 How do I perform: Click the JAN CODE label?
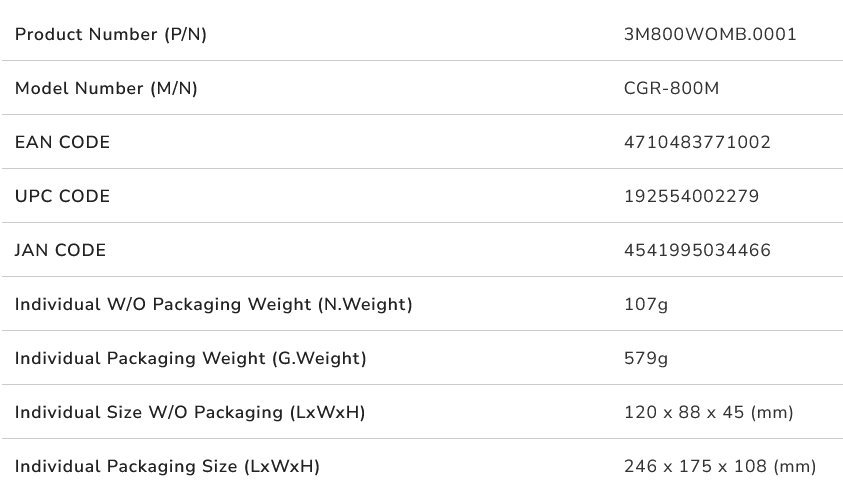[60, 250]
